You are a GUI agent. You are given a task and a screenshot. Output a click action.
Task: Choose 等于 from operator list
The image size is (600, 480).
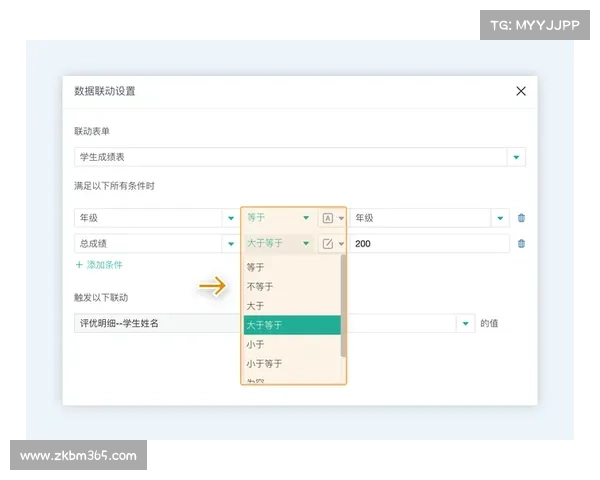click(x=292, y=267)
